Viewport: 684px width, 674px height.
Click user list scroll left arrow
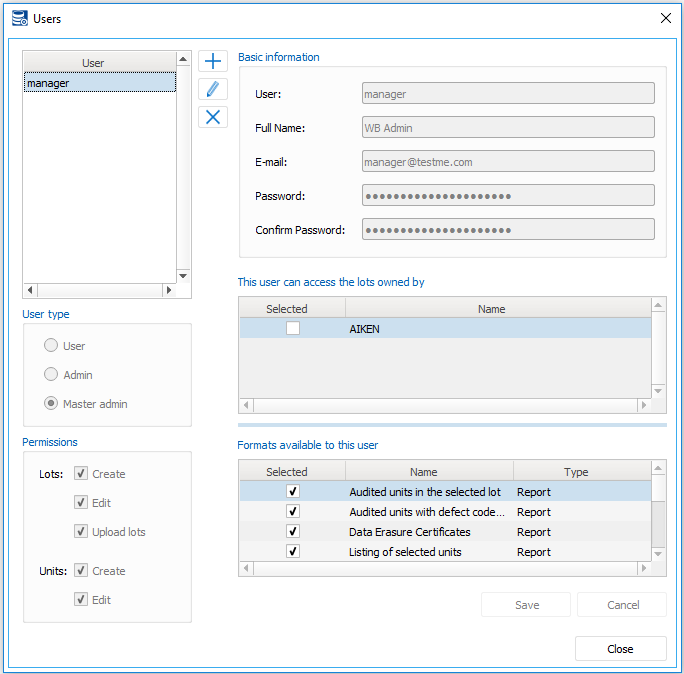coord(30,290)
